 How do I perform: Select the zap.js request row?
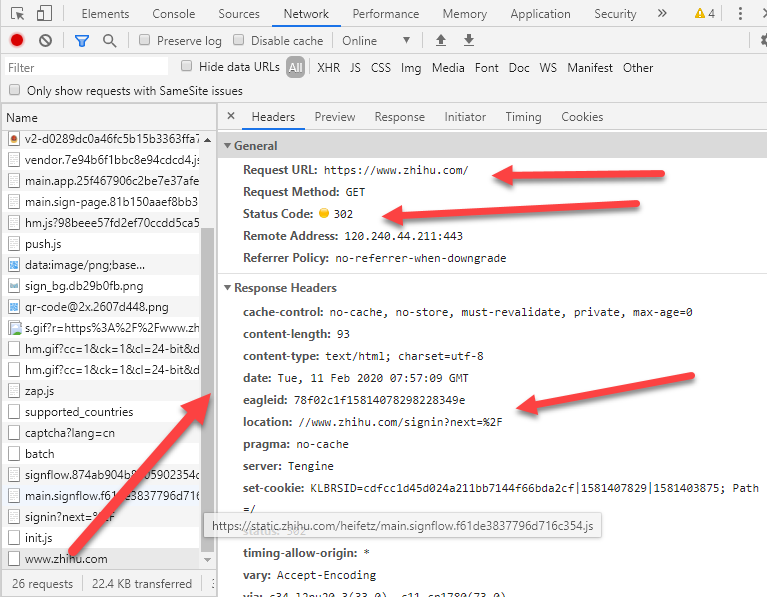click(x=103, y=391)
